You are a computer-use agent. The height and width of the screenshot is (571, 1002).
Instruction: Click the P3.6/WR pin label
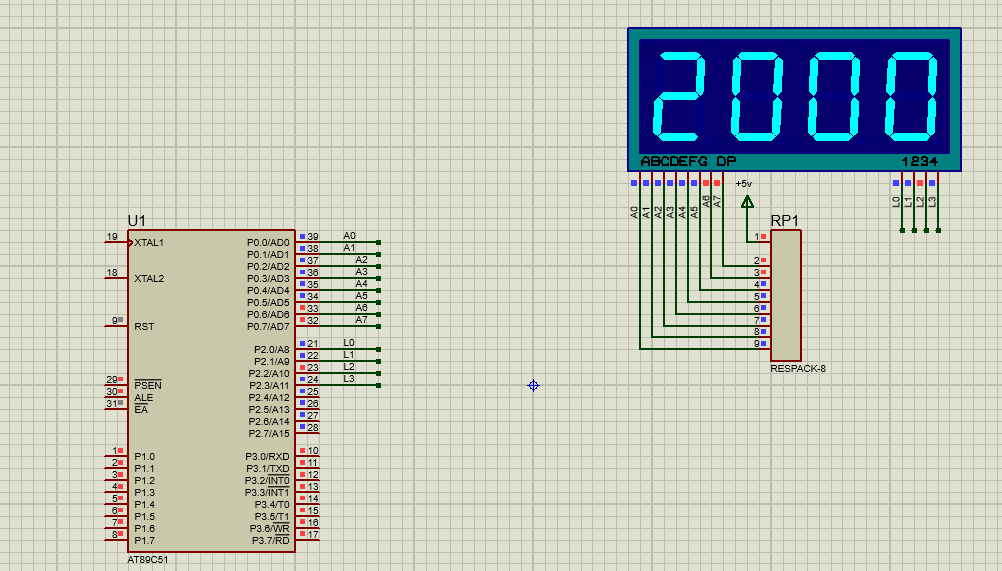click(270, 528)
